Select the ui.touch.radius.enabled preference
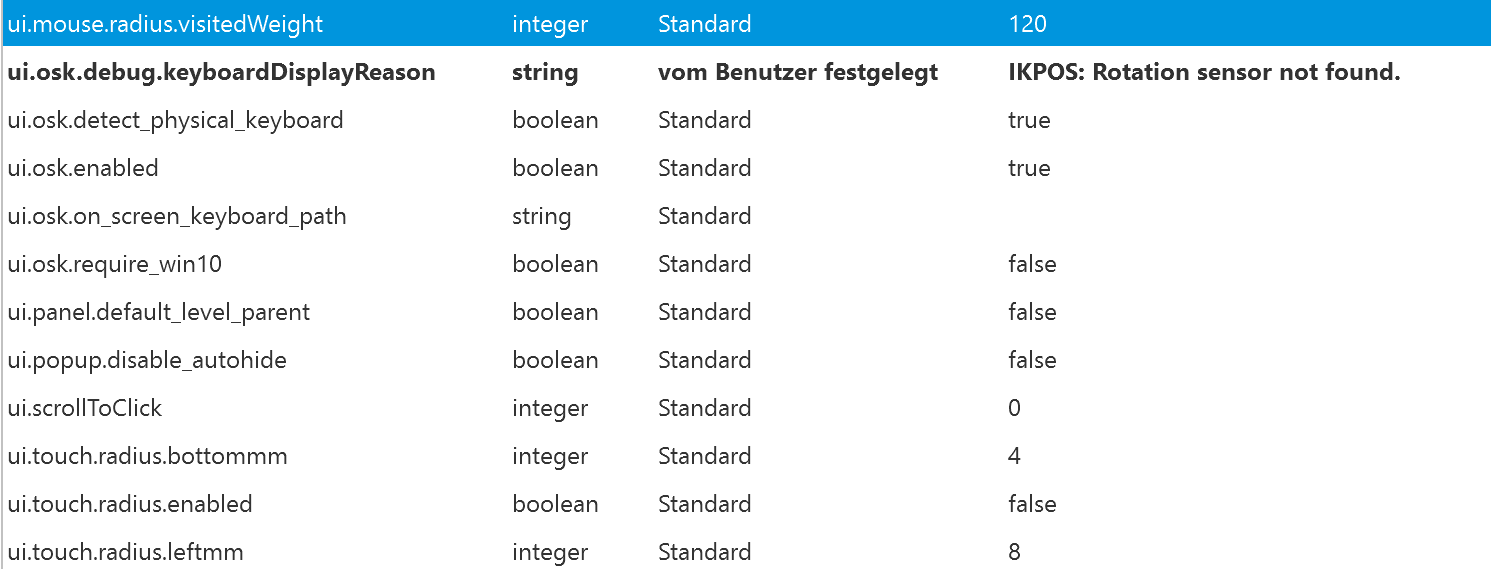 click(x=130, y=504)
